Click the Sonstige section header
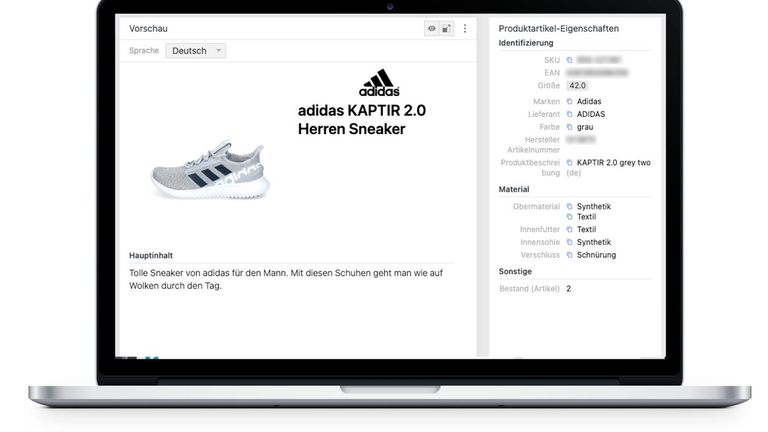 (515, 271)
